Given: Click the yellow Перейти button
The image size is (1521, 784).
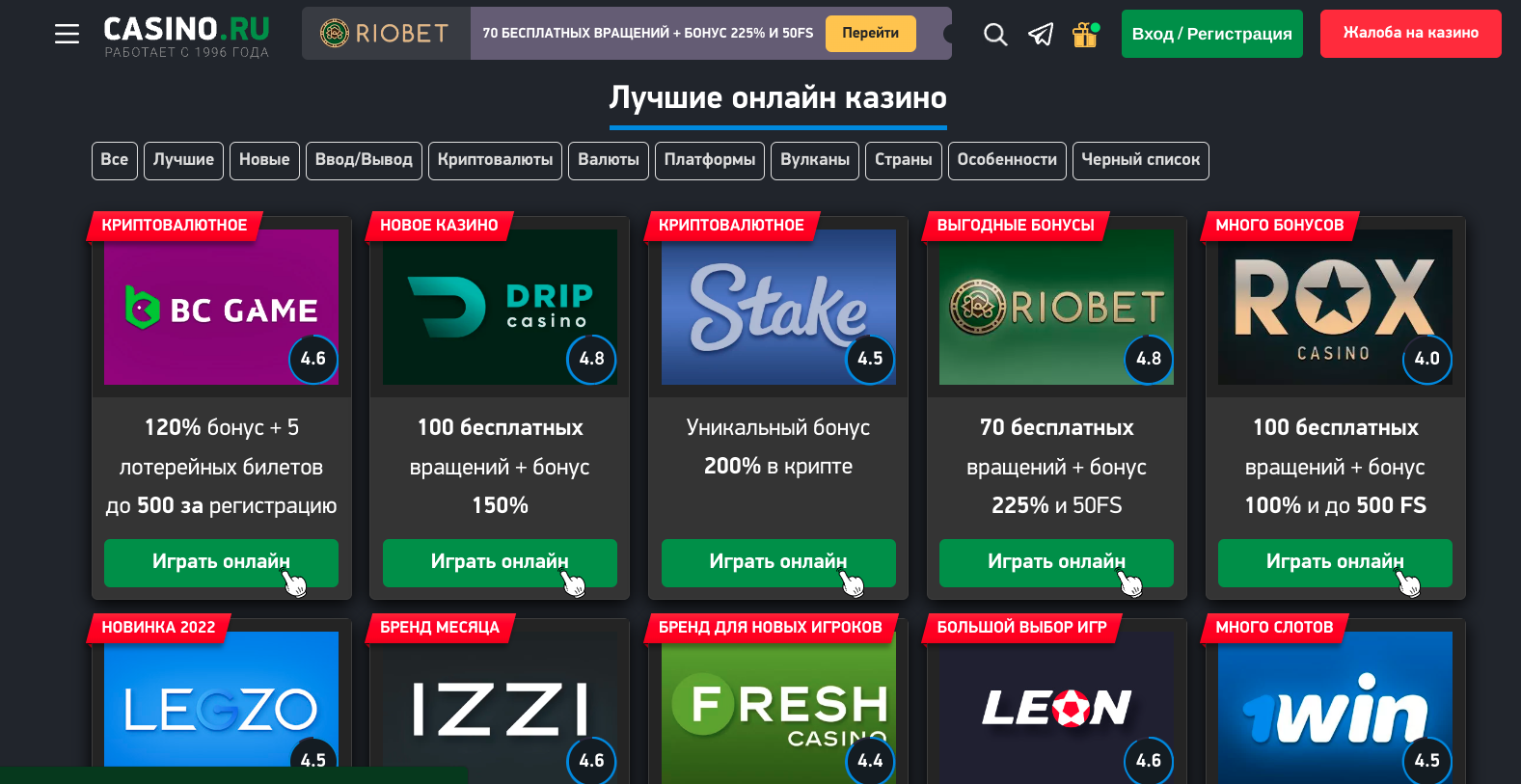Looking at the screenshot, I should click(870, 33).
